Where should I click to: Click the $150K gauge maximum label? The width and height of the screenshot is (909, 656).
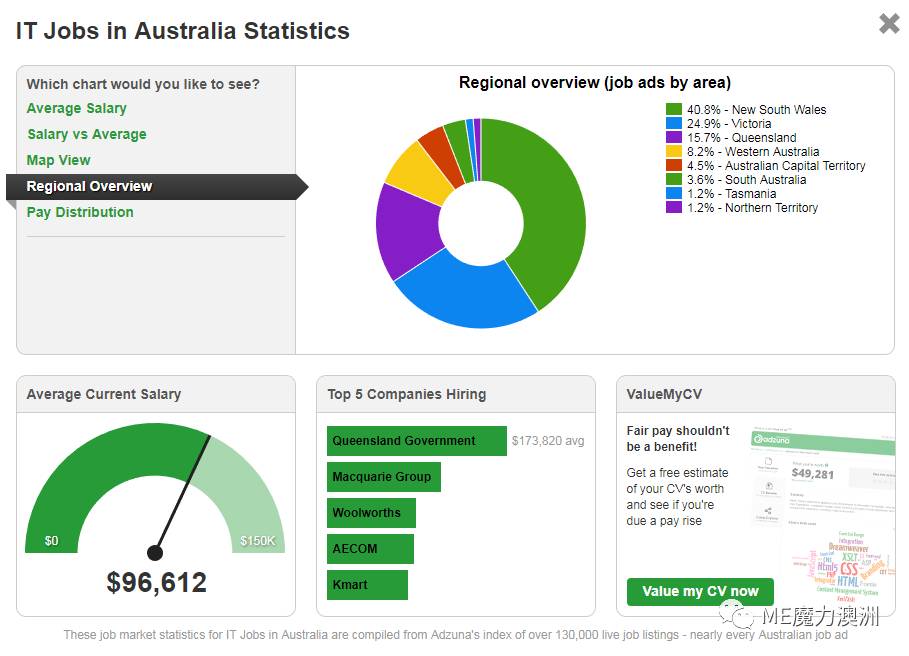(258, 541)
